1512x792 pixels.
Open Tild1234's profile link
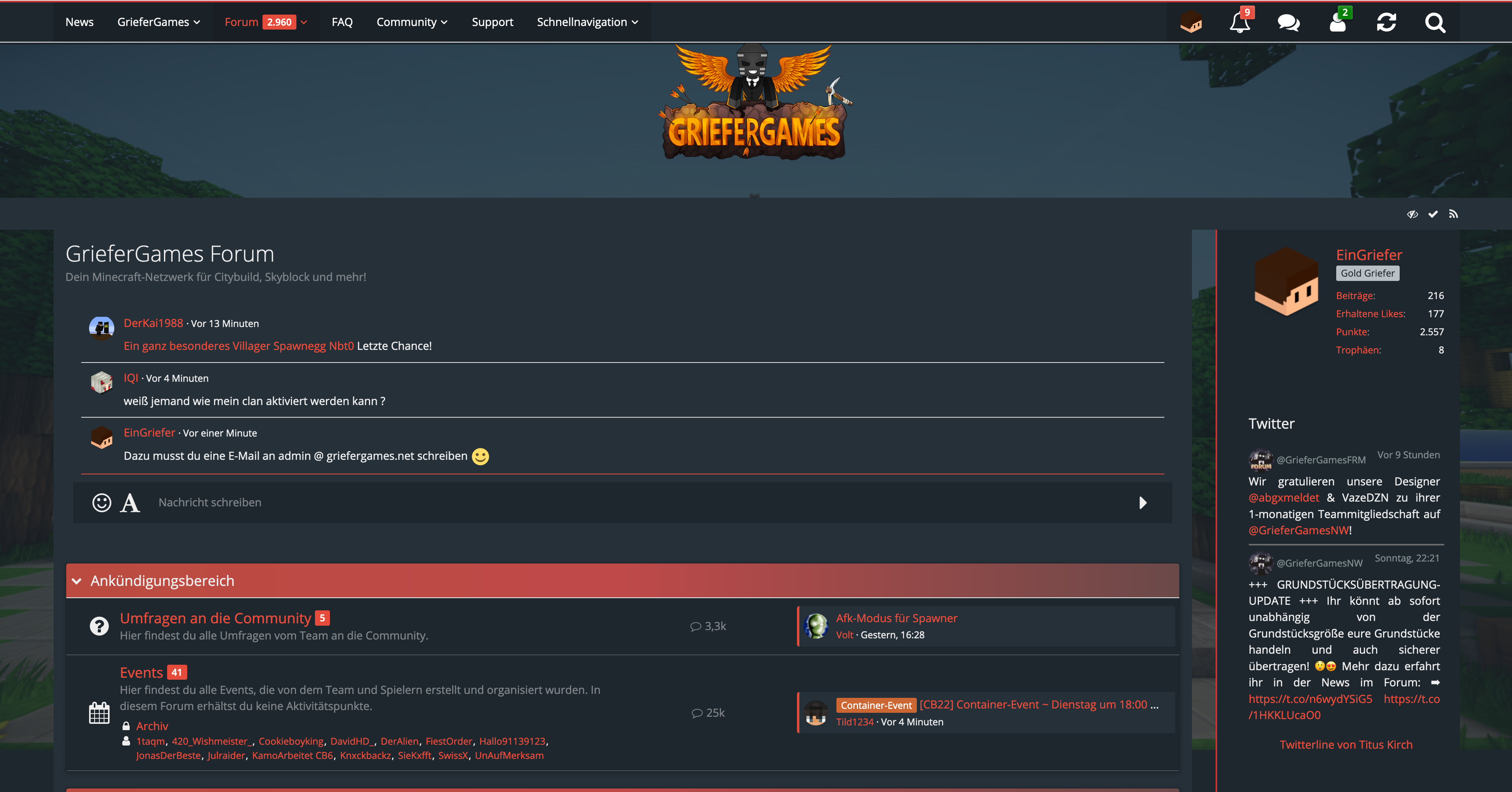(x=855, y=722)
